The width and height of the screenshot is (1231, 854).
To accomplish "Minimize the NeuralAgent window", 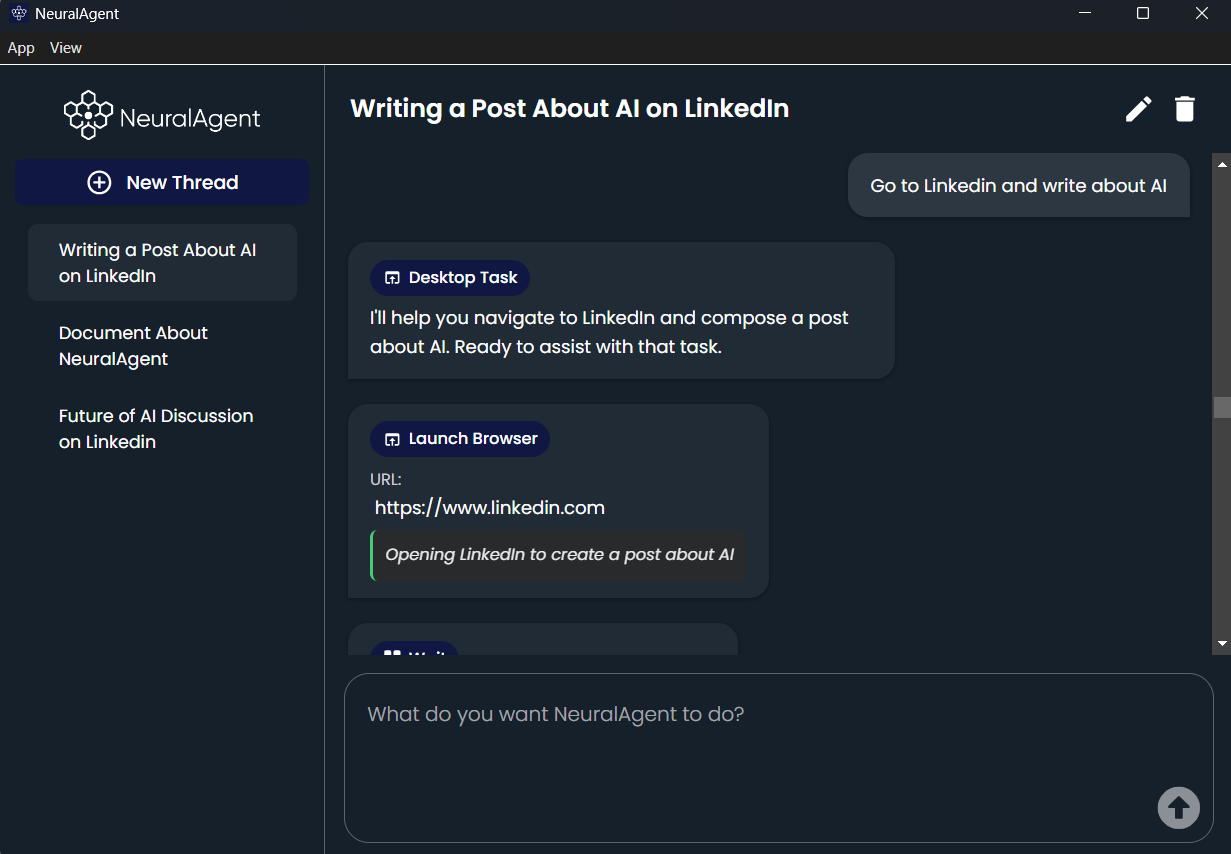I will 1085,14.
